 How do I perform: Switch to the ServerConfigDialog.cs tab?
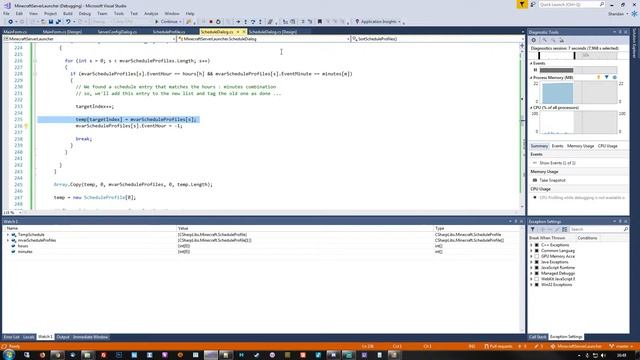click(117, 32)
